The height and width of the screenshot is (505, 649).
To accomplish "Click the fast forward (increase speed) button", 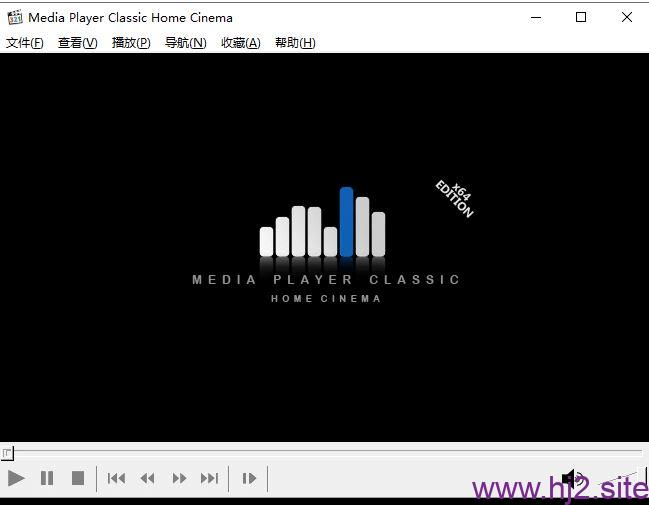I will [x=179, y=479].
